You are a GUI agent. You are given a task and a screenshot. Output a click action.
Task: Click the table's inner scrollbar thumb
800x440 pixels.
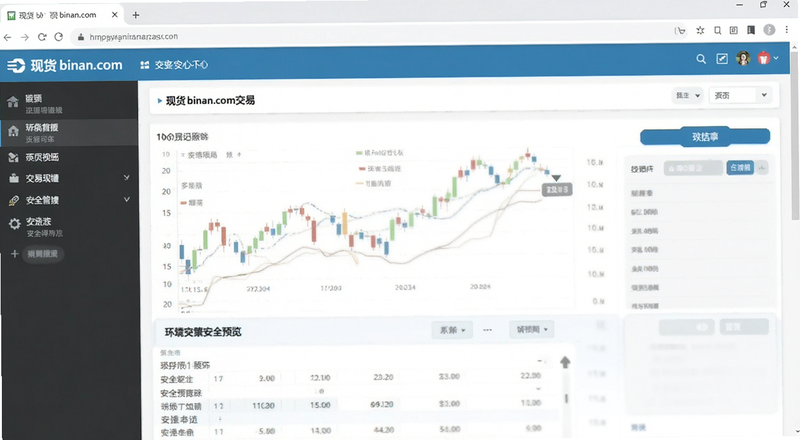(x=566, y=398)
